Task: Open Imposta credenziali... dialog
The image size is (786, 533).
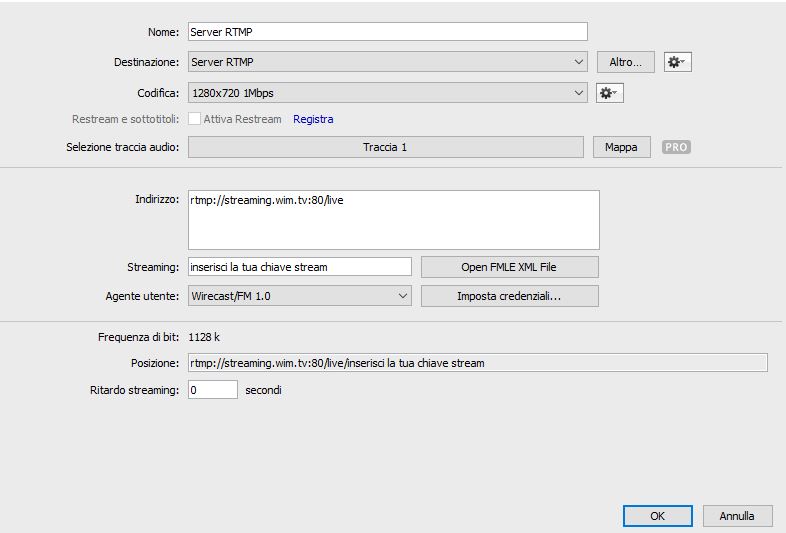Action: click(x=510, y=296)
